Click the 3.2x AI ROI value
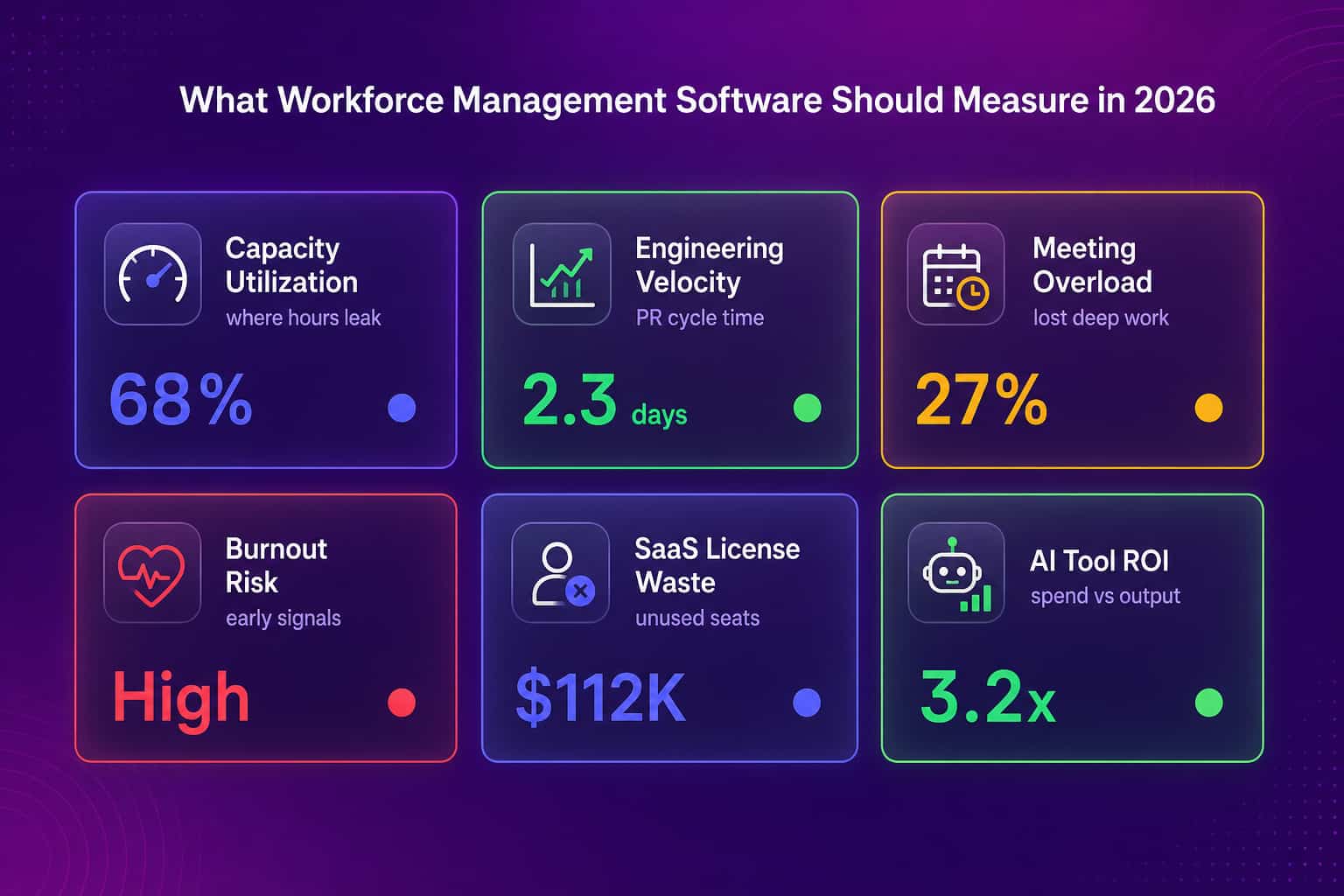The height and width of the screenshot is (896, 1344). coord(988,697)
